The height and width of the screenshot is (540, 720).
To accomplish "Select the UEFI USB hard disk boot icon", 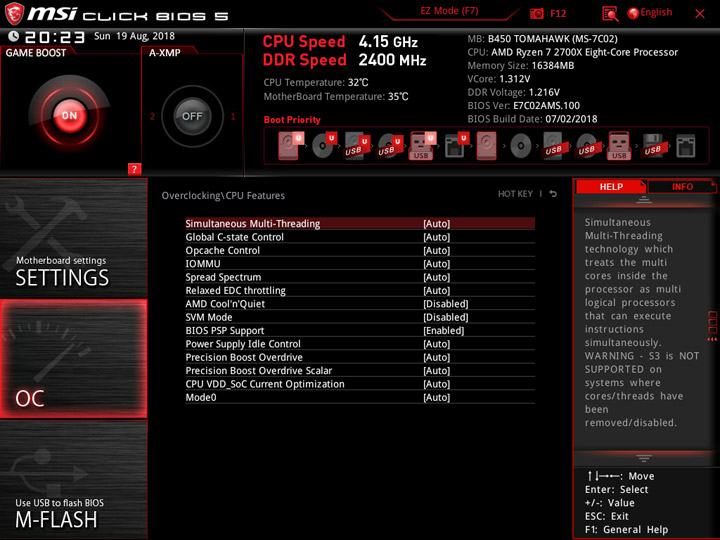I will coord(356,146).
